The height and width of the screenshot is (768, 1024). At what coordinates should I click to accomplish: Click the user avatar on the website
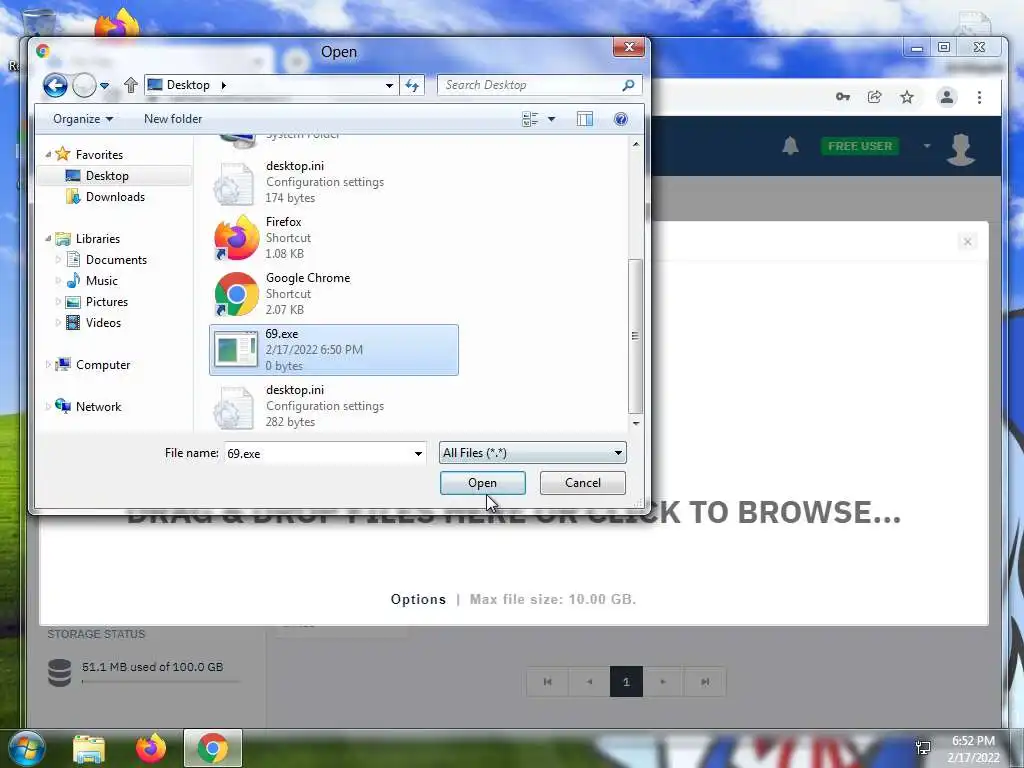[961, 150]
